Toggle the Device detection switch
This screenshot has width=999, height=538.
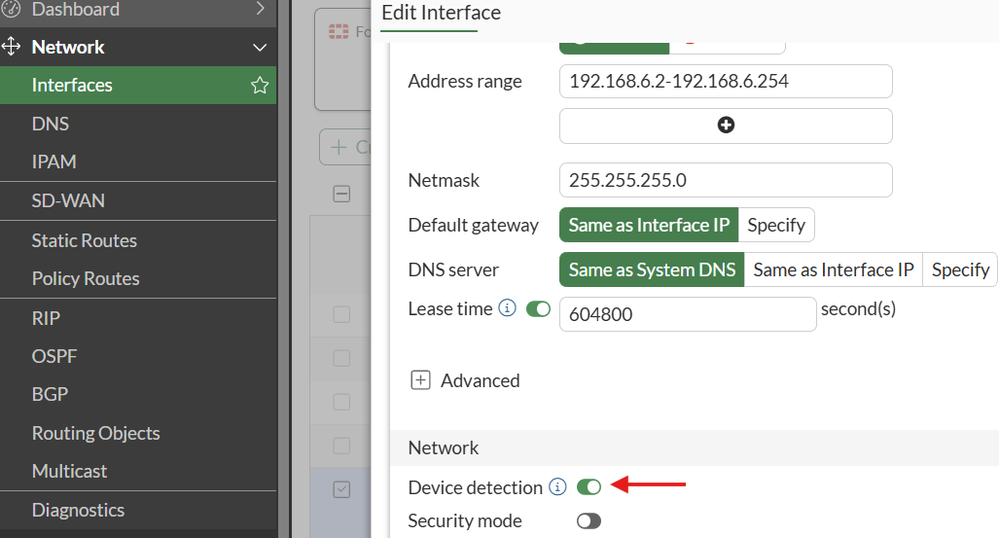pyautogui.click(x=589, y=487)
